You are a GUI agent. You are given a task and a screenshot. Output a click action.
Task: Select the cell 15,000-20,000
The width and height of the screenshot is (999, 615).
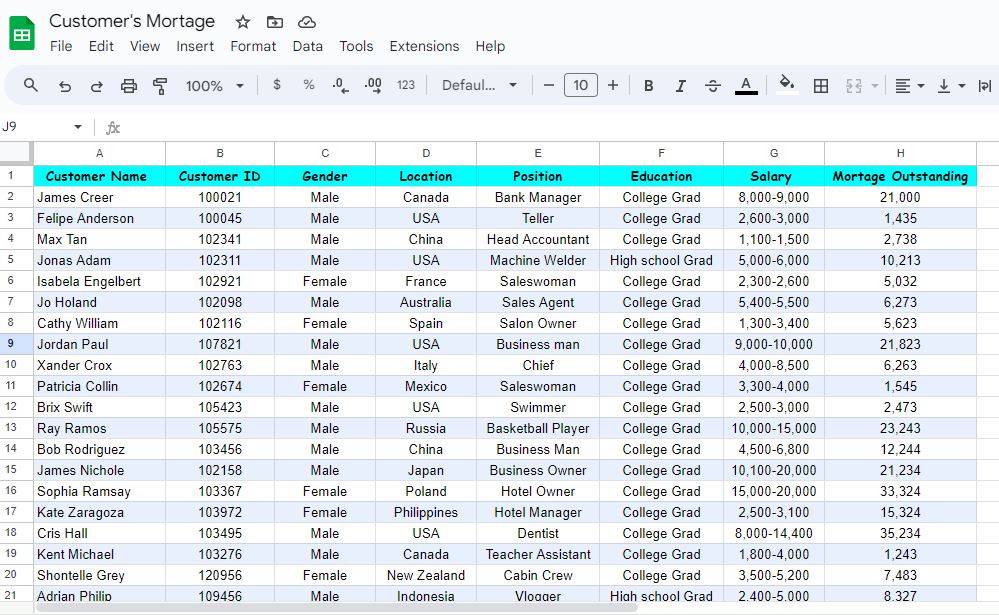point(773,492)
